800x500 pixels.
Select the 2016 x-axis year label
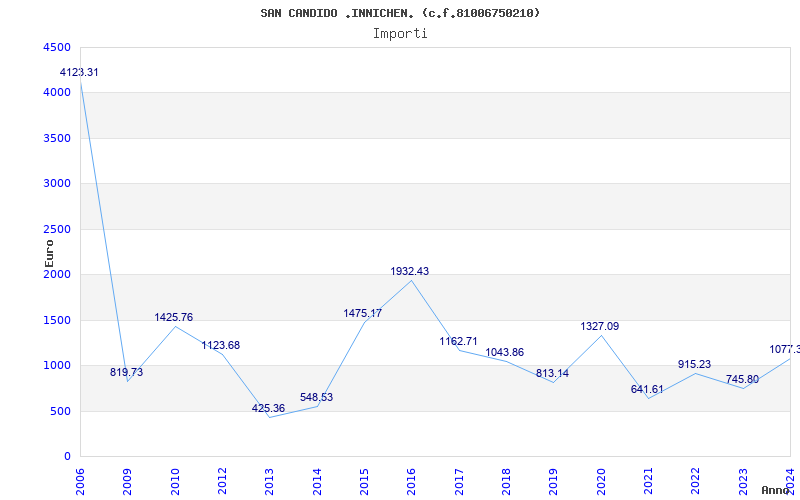(411, 481)
